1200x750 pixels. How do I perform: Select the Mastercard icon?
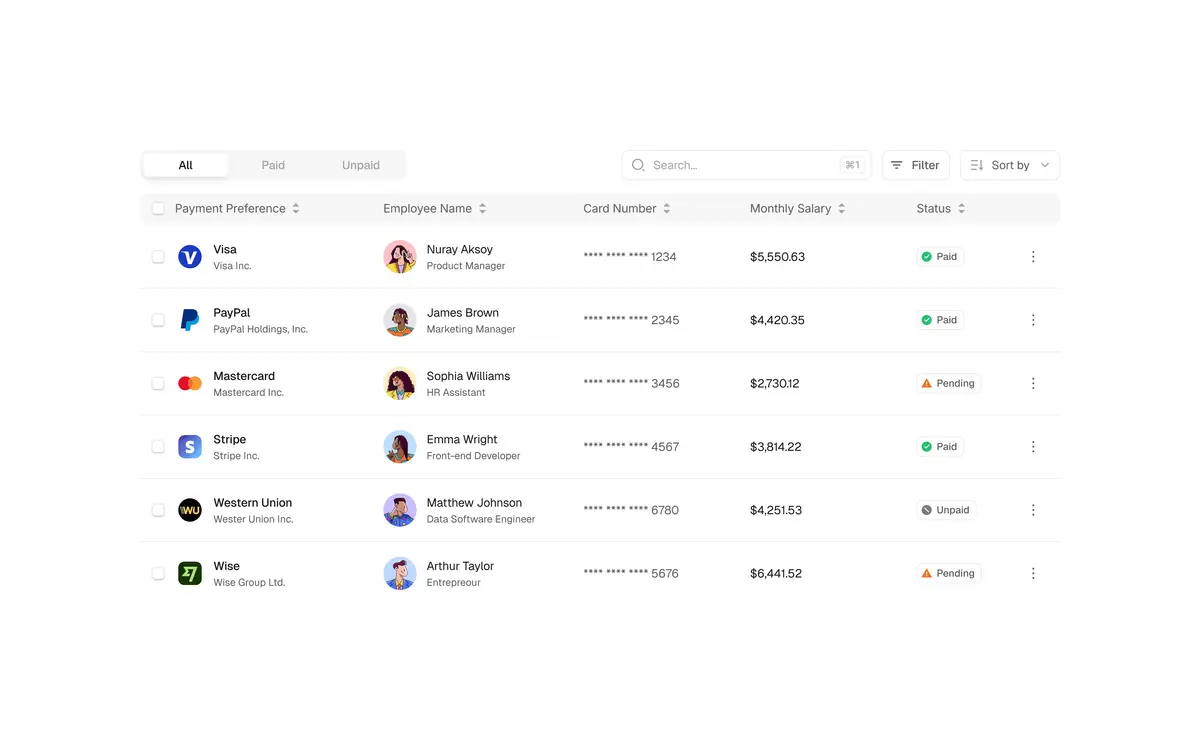(190, 383)
